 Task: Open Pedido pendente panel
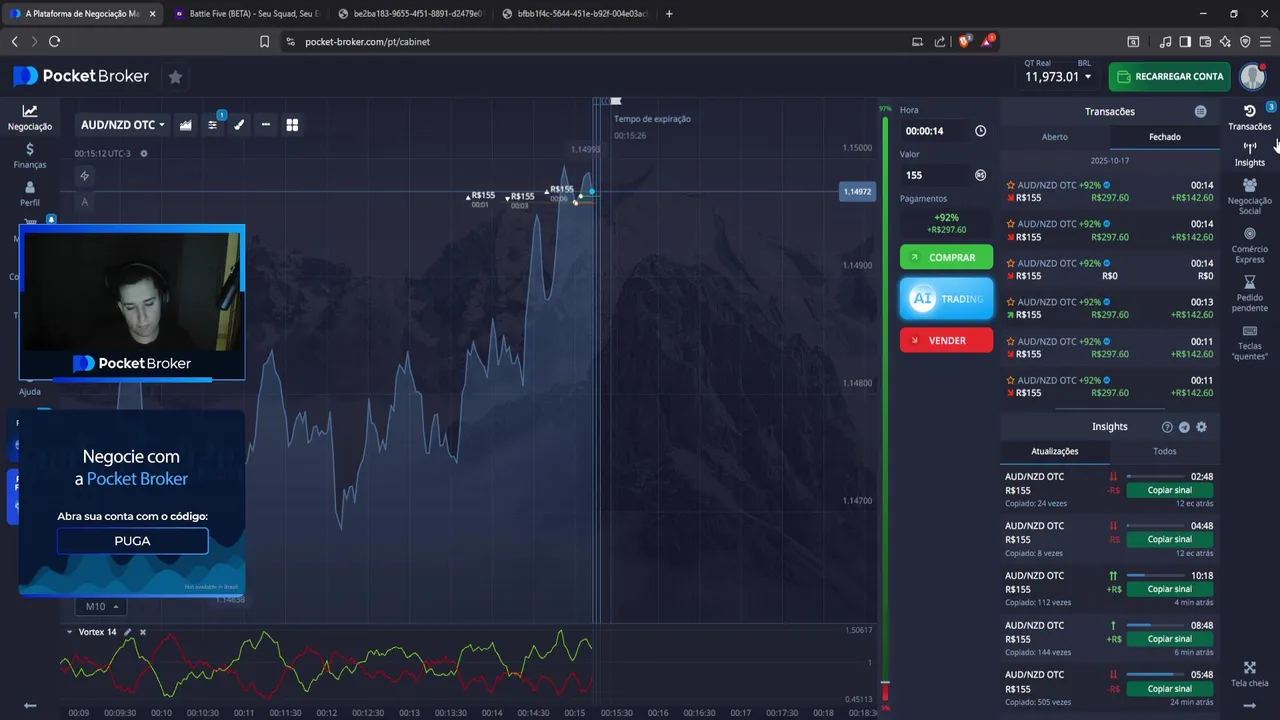[1250, 294]
